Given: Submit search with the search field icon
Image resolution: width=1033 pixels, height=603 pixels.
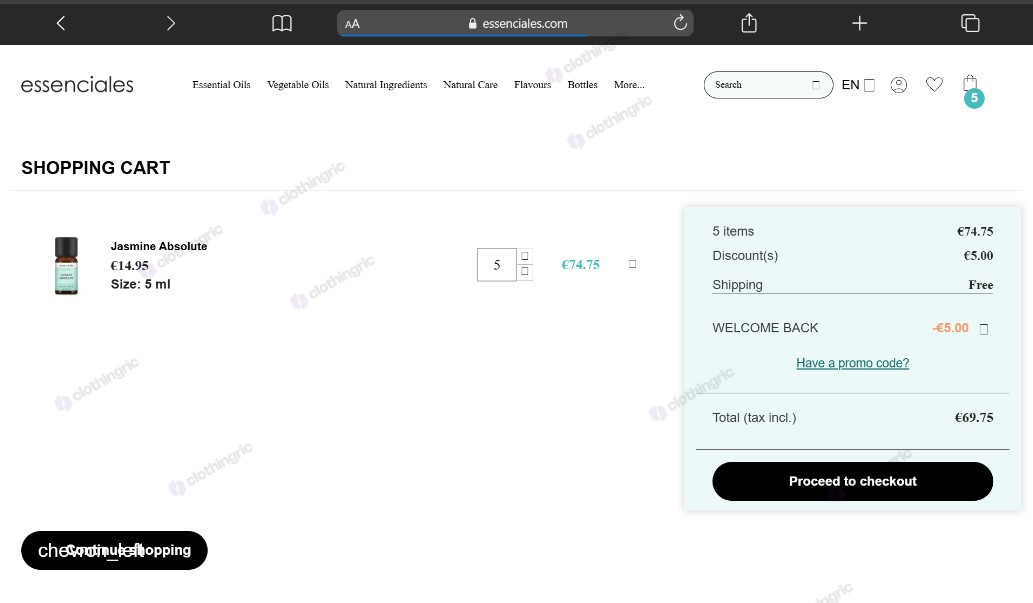Looking at the screenshot, I should [816, 85].
